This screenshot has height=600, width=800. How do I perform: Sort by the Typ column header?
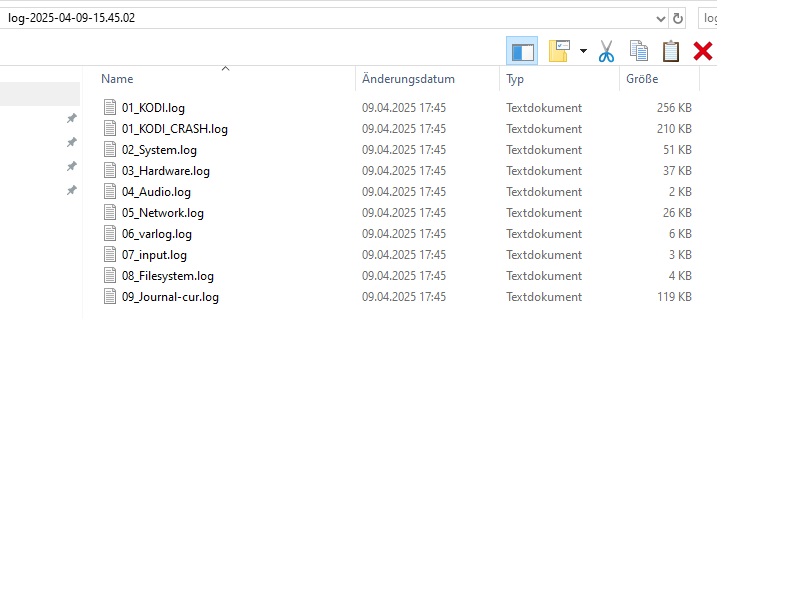[515, 79]
